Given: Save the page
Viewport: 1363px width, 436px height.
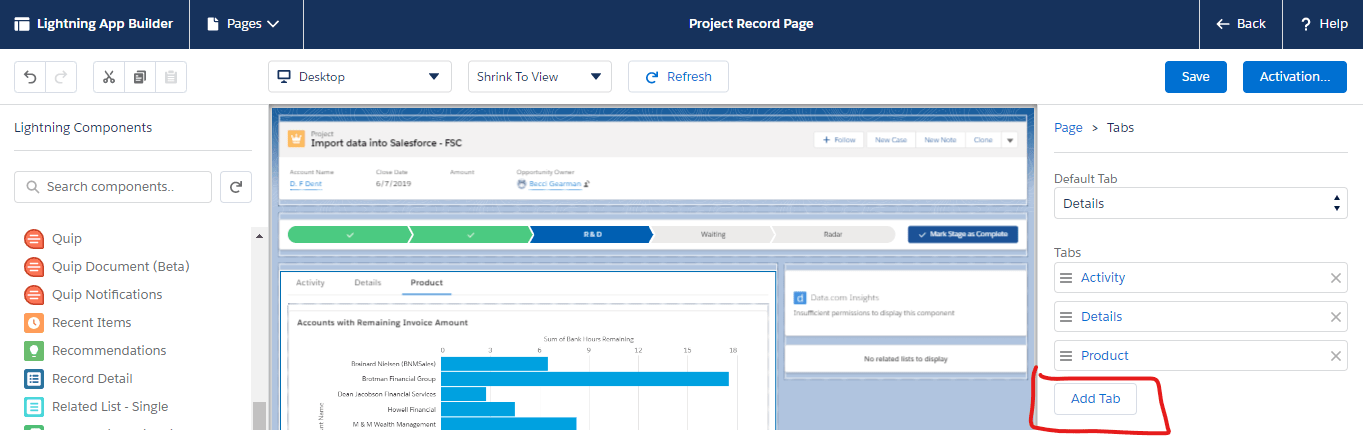Looking at the screenshot, I should tap(1196, 77).
